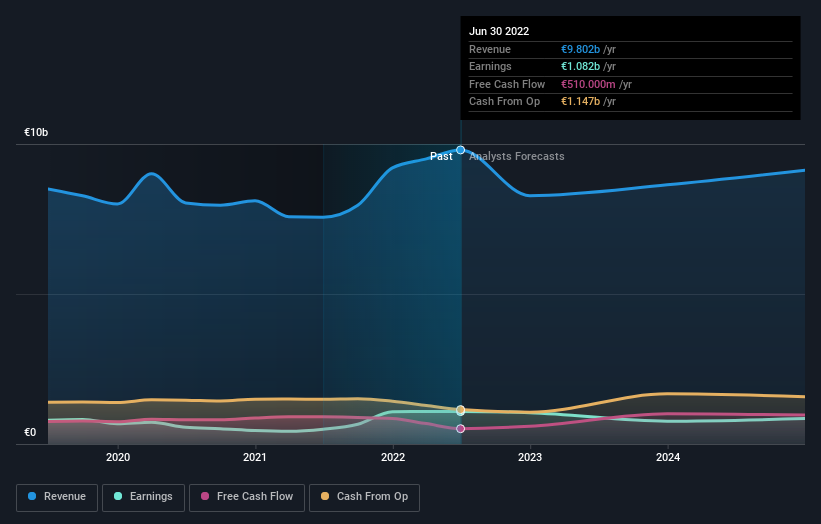Toggle the Earnings legend button
This screenshot has height=524, width=821.
143,497
